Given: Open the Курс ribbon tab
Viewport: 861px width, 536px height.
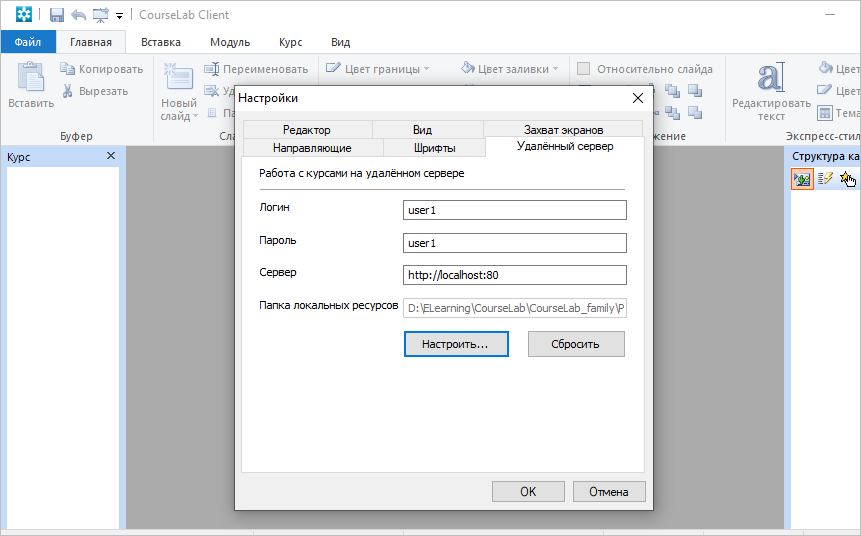Looking at the screenshot, I should tap(290, 42).
